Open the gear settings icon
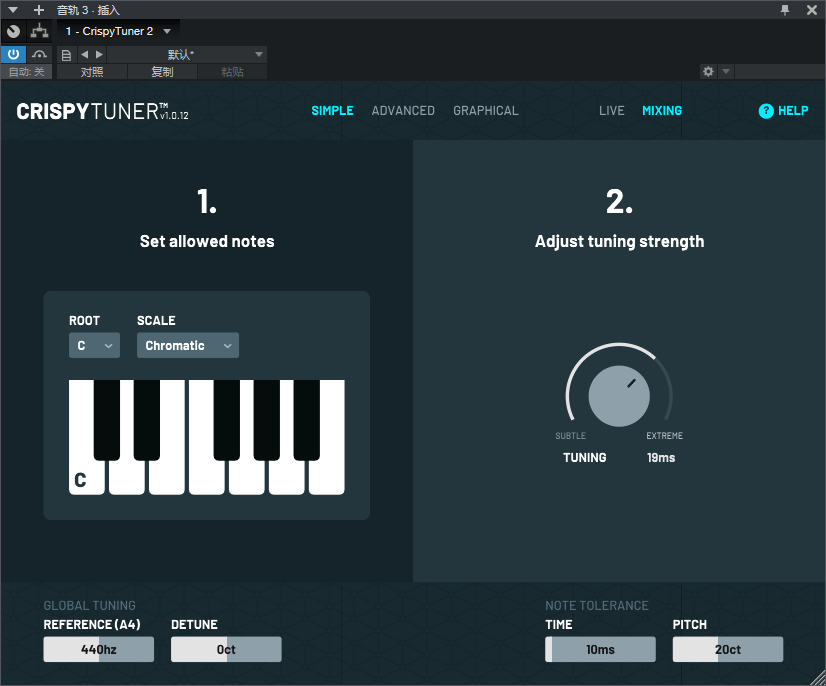 tap(709, 71)
